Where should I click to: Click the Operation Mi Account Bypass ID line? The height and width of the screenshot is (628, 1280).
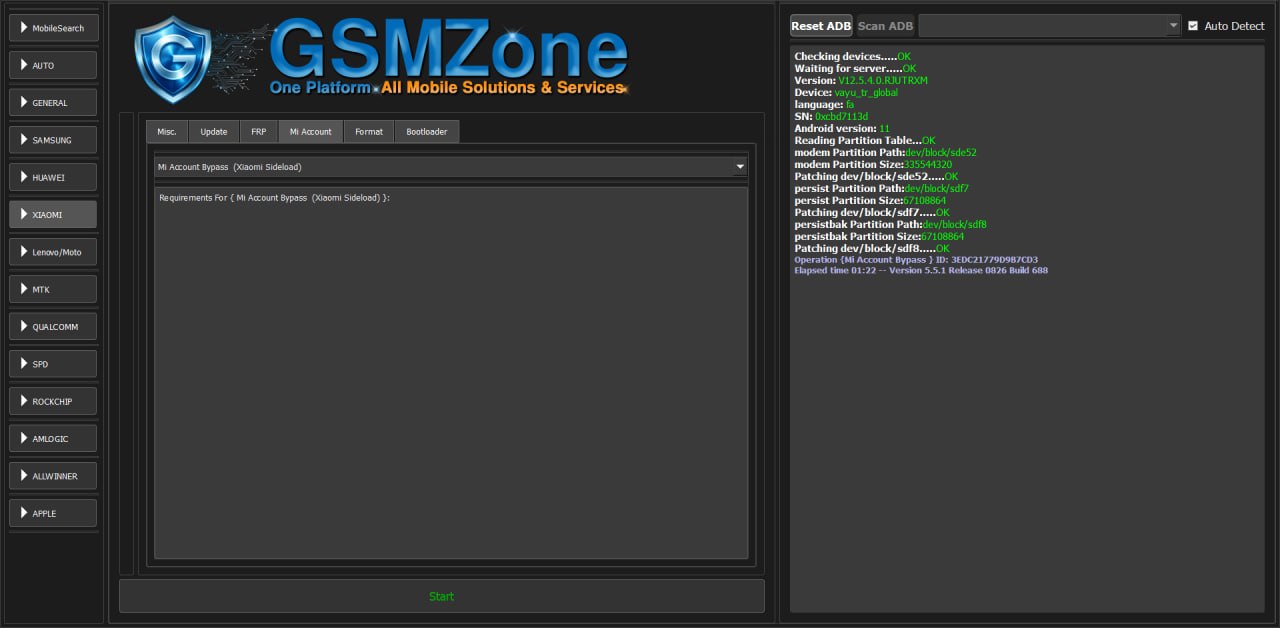click(x=916, y=260)
